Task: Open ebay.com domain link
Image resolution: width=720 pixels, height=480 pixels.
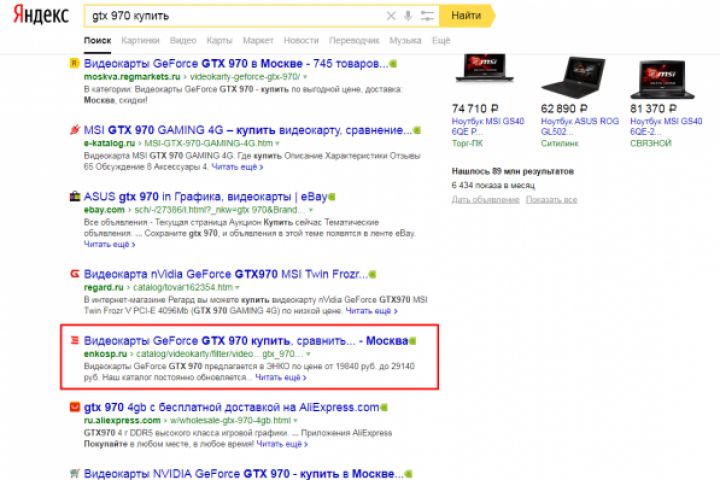Action: click(104, 210)
